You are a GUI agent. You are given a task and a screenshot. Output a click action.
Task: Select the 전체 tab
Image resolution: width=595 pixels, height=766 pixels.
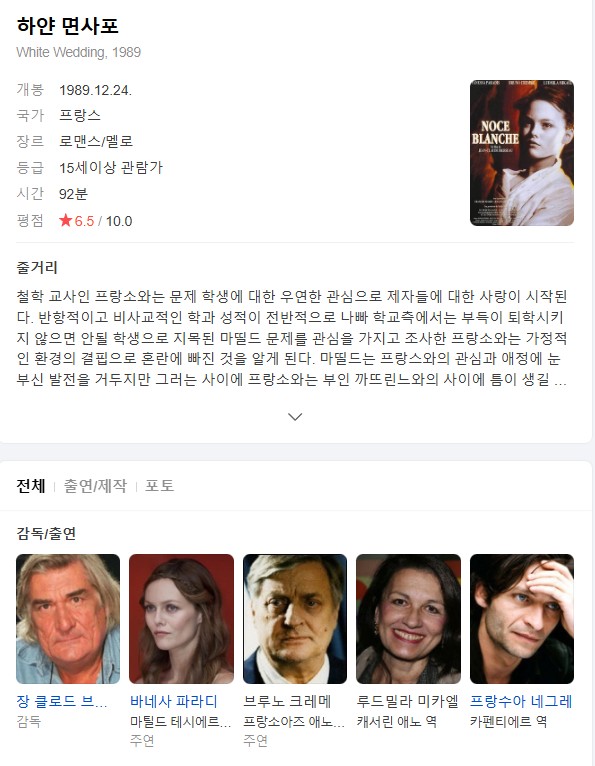(31, 486)
